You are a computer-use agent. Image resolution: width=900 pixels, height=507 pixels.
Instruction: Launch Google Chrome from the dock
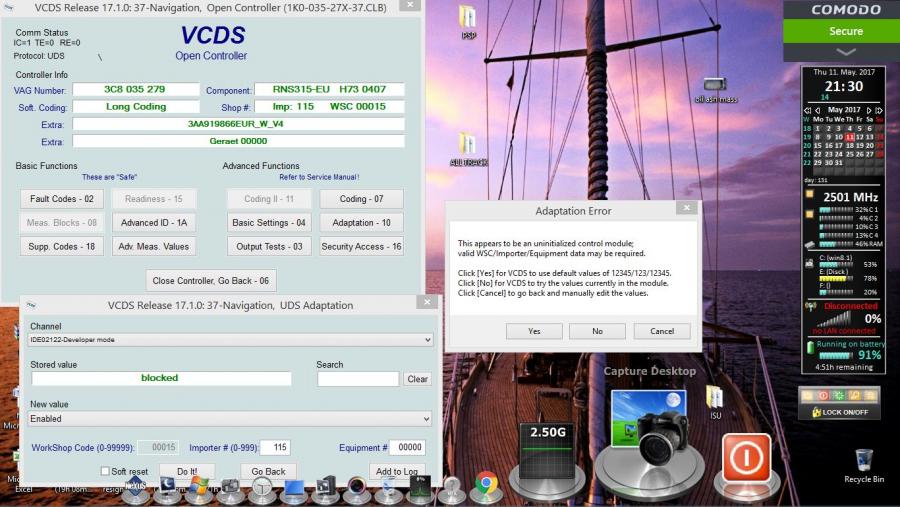tap(486, 486)
